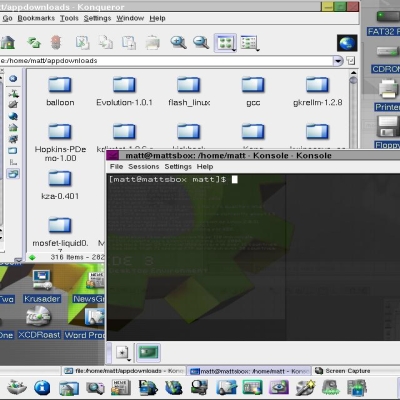Zoom in with the magnifier plus icon
This screenshot has height=400, width=400.
click(178, 43)
